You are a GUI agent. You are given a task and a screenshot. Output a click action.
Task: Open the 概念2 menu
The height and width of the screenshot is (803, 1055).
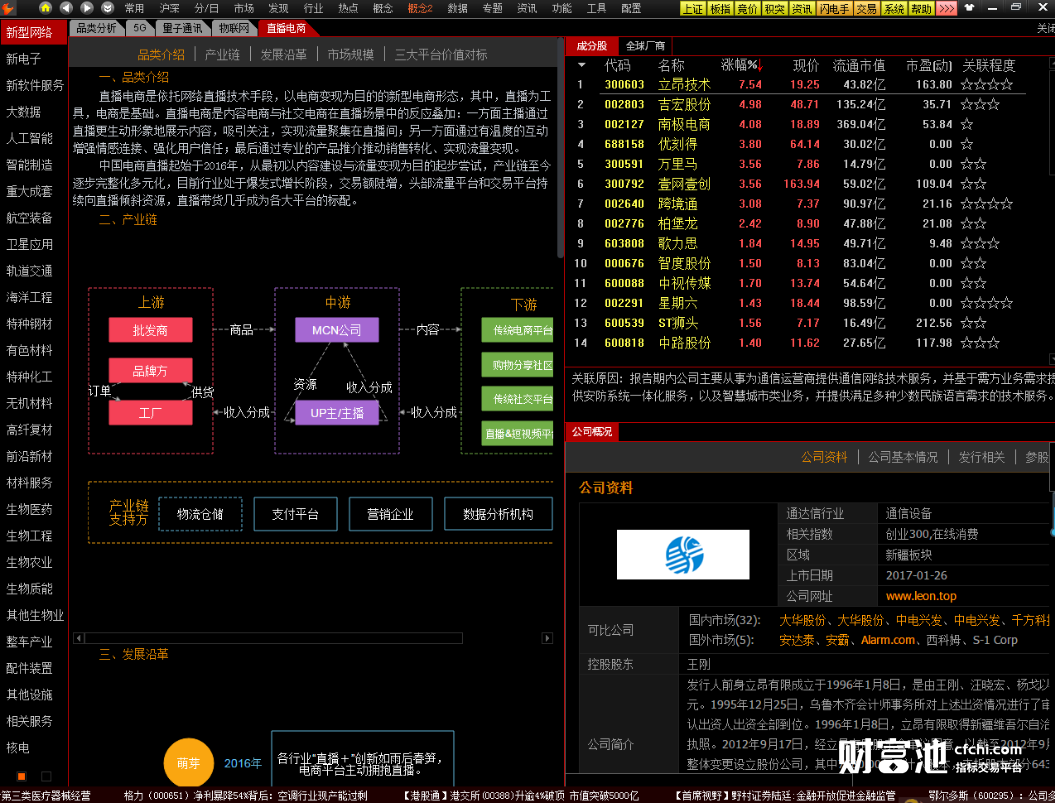[x=420, y=9]
